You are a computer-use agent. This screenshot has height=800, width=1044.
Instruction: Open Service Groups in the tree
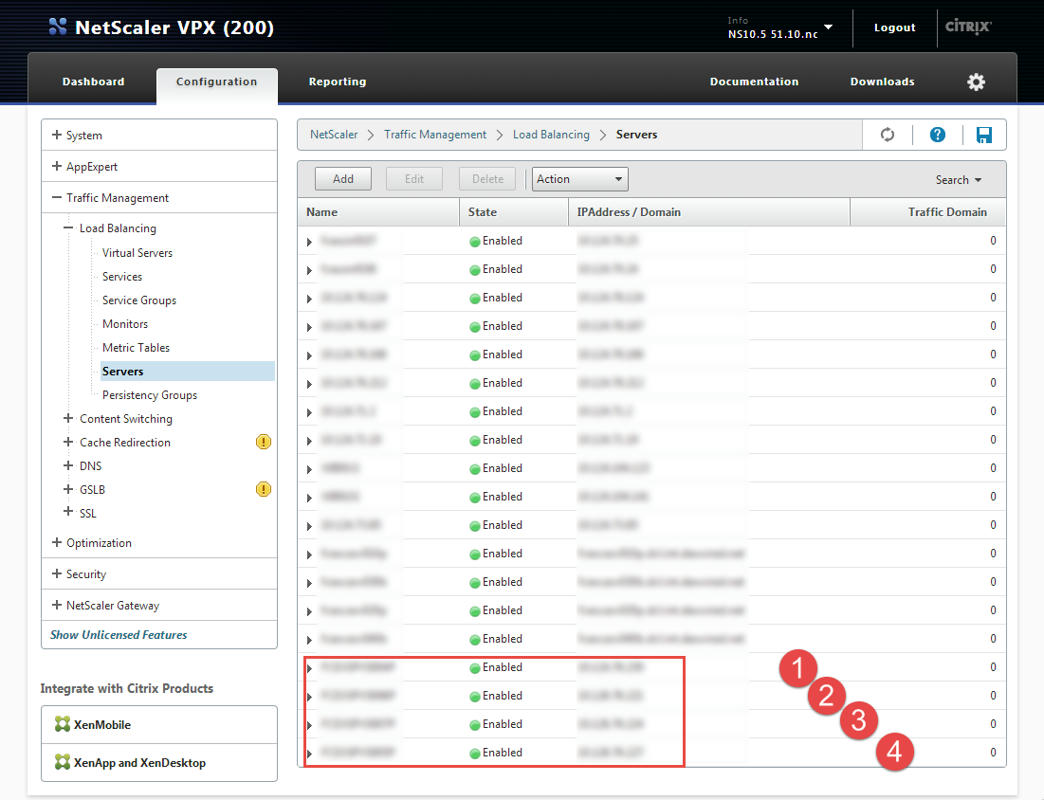pos(139,300)
